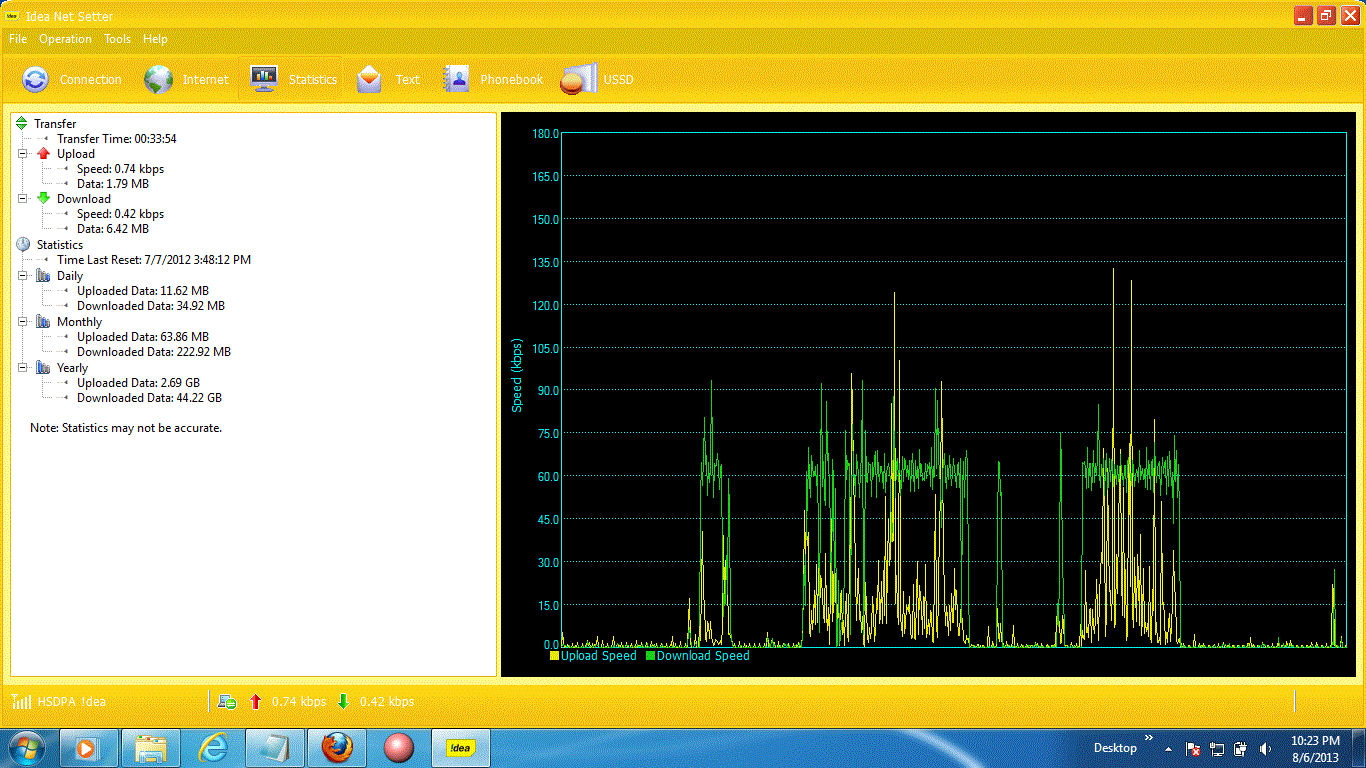Select download 'Data: 6.42 MB' row
Screen dimensions: 1366x768
[113, 229]
